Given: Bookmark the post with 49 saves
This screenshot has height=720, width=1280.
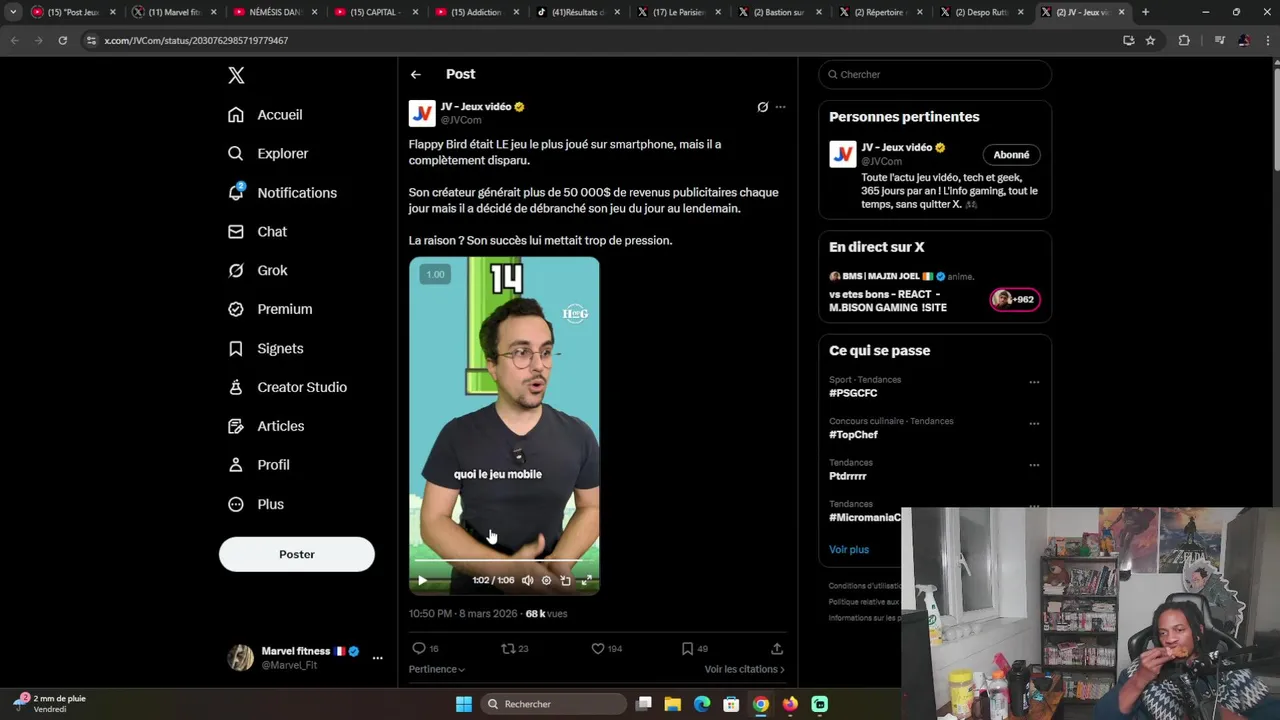Looking at the screenshot, I should pos(687,648).
